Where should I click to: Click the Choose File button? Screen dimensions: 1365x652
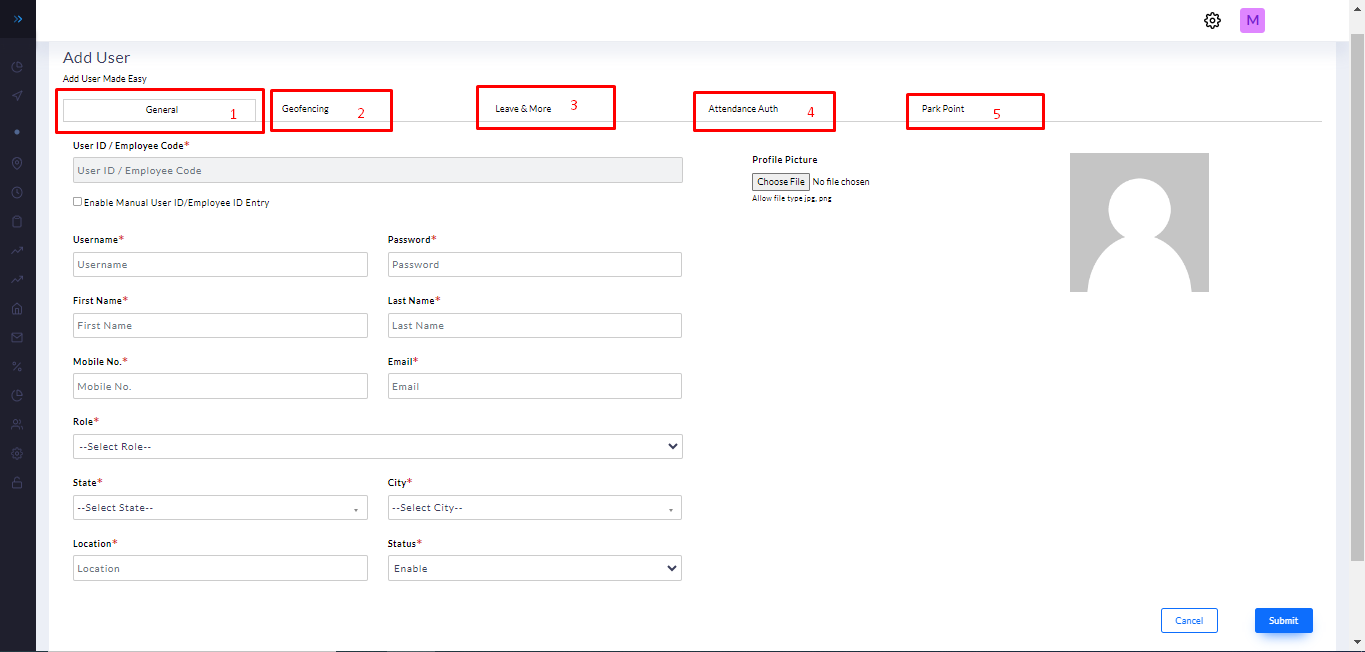[780, 182]
